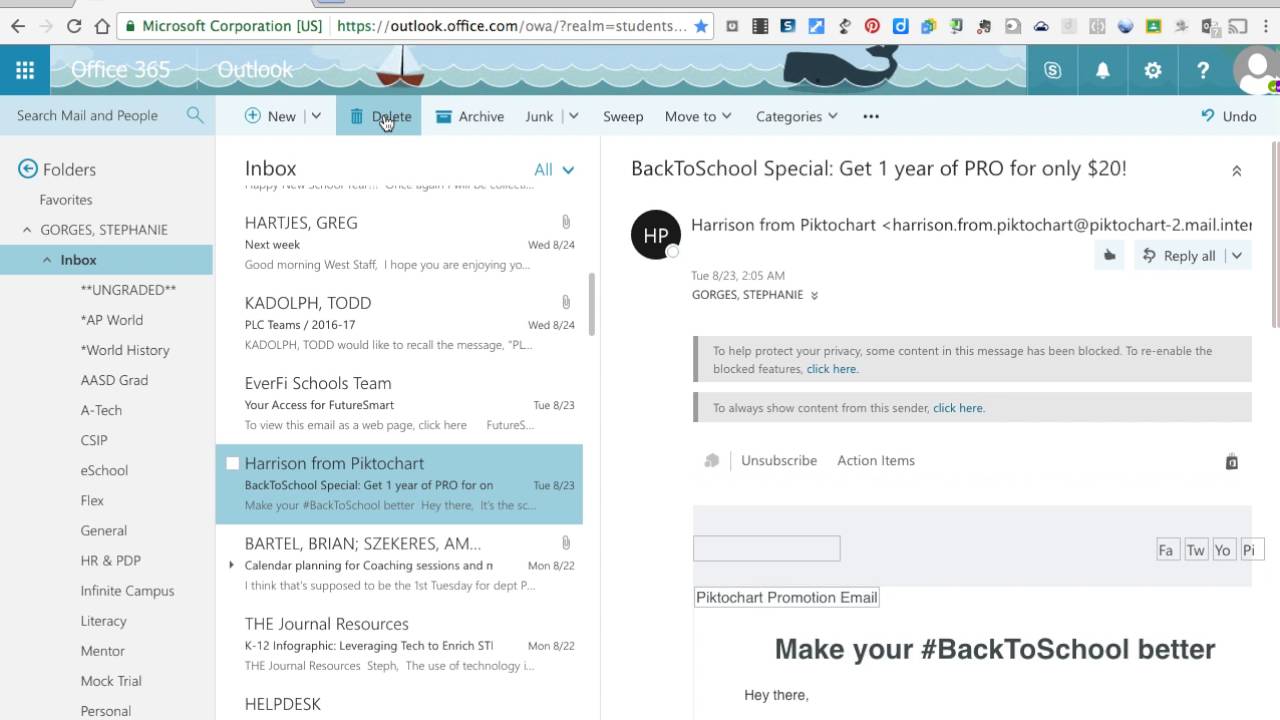Open the **UNGRADED** folder
Screen dimensions: 1280x720
coord(128,290)
